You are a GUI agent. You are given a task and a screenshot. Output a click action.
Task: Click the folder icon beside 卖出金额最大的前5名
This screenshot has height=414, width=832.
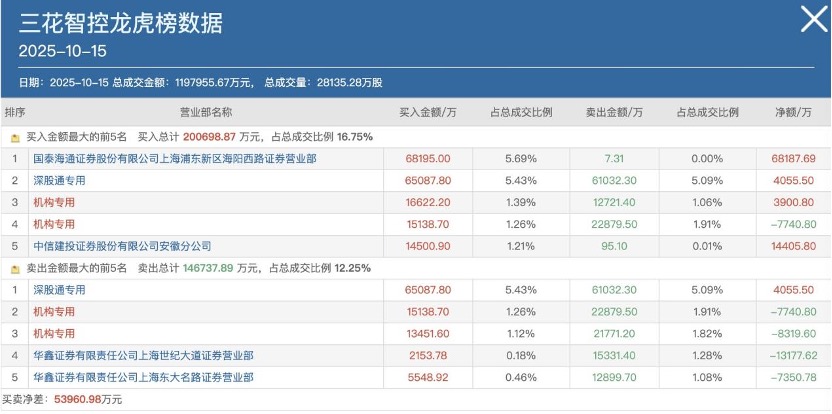(15, 269)
